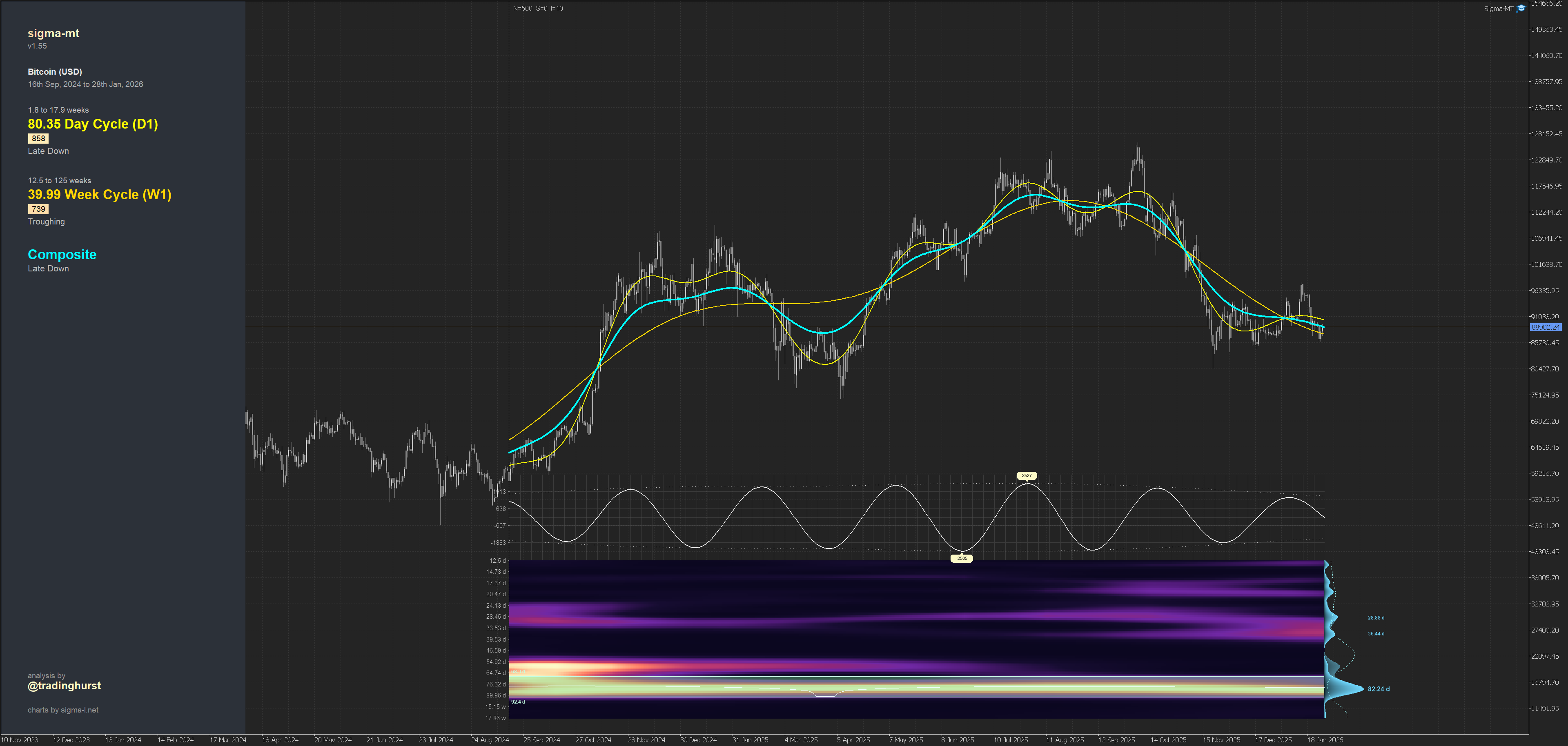Click the charts by sigma-l.net credit
This screenshot has height=746, width=1568.
click(x=63, y=710)
